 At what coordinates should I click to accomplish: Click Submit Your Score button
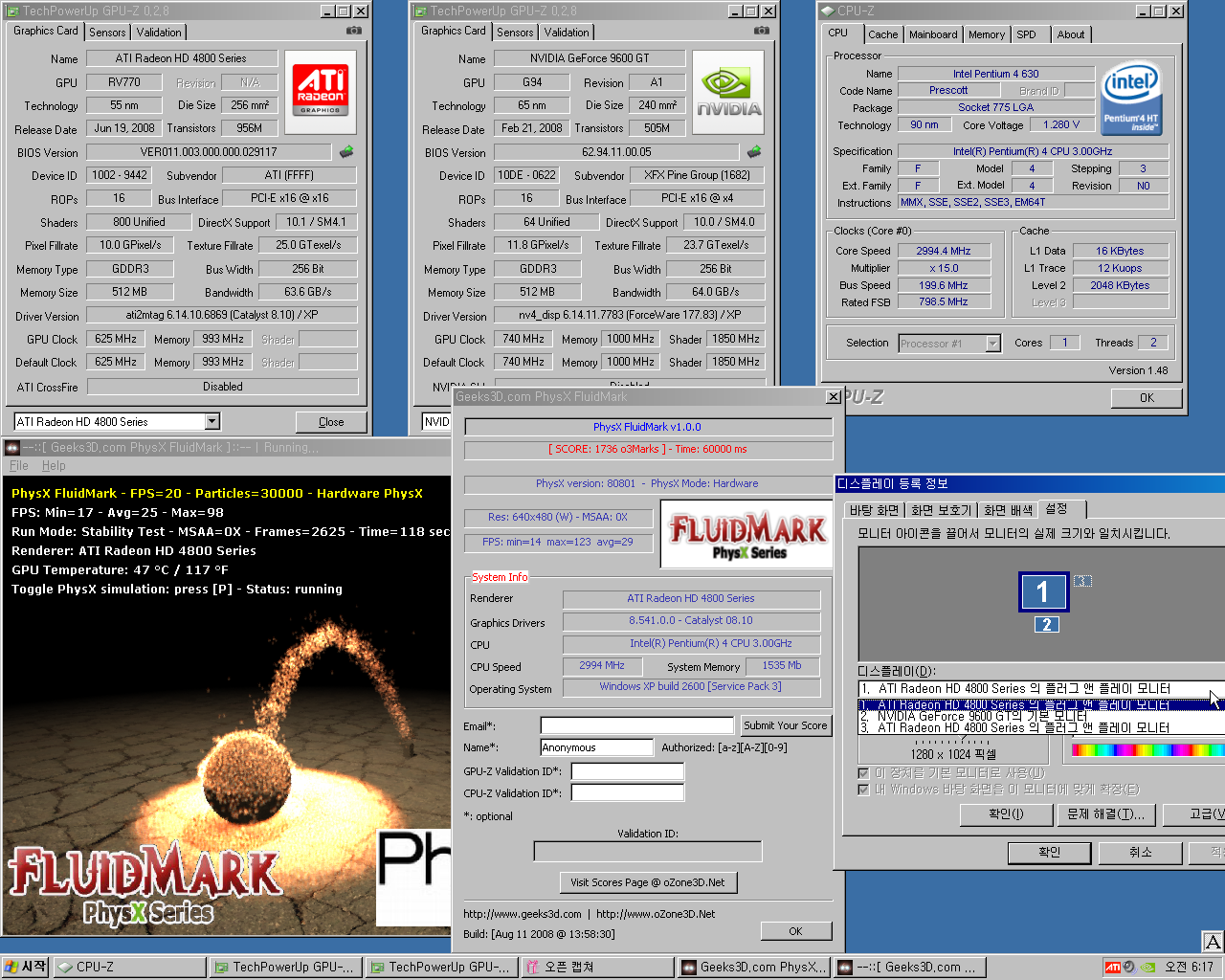coord(785,725)
